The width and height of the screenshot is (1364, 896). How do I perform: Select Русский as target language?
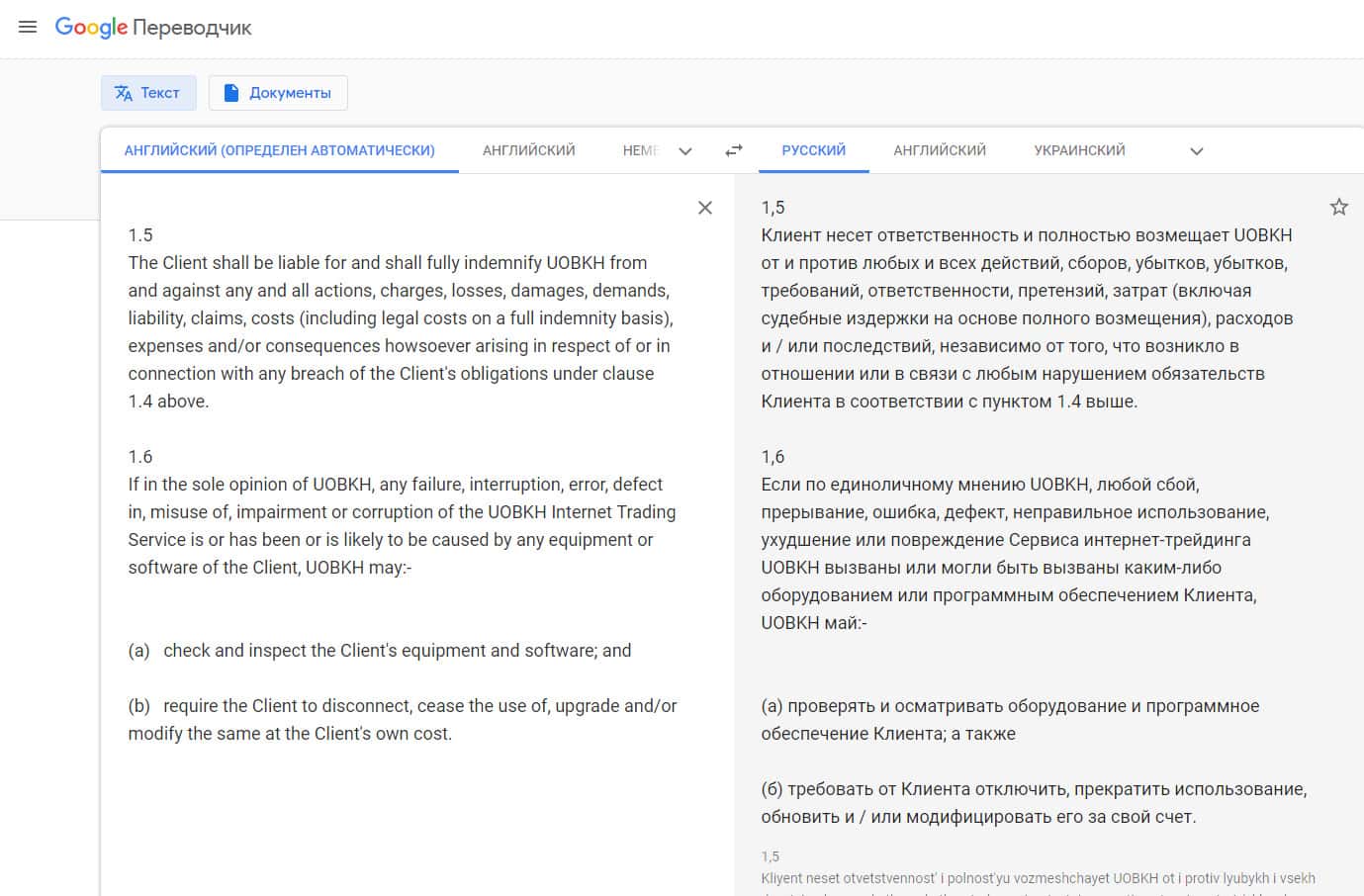(813, 150)
